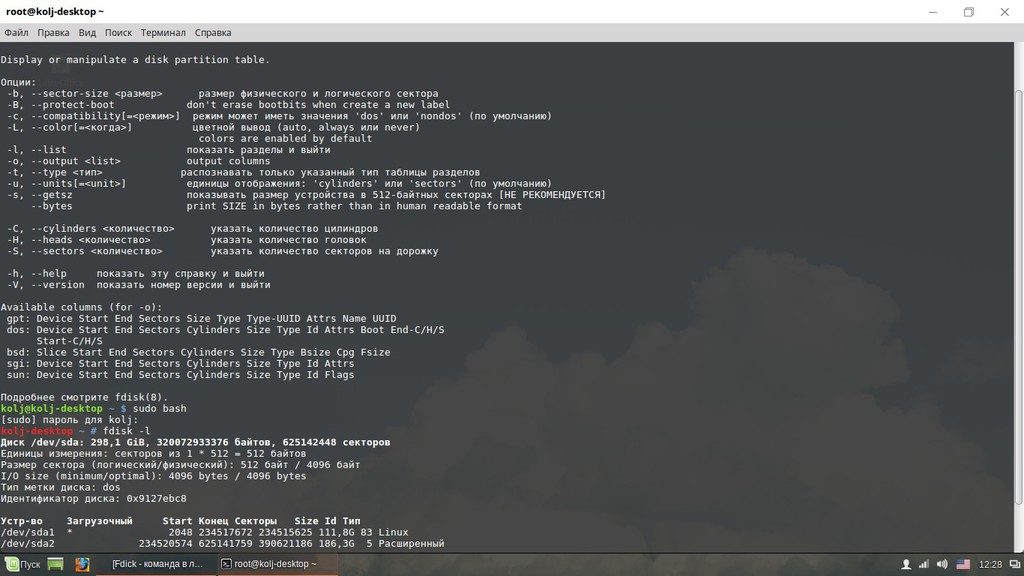
Task: Open the Правка menu
Action: 53,33
